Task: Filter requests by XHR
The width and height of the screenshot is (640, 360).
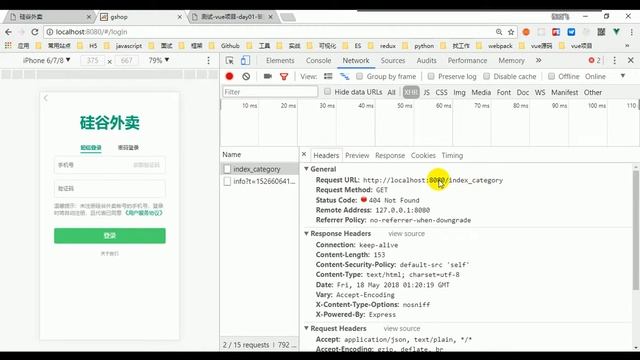Action: coord(411,92)
